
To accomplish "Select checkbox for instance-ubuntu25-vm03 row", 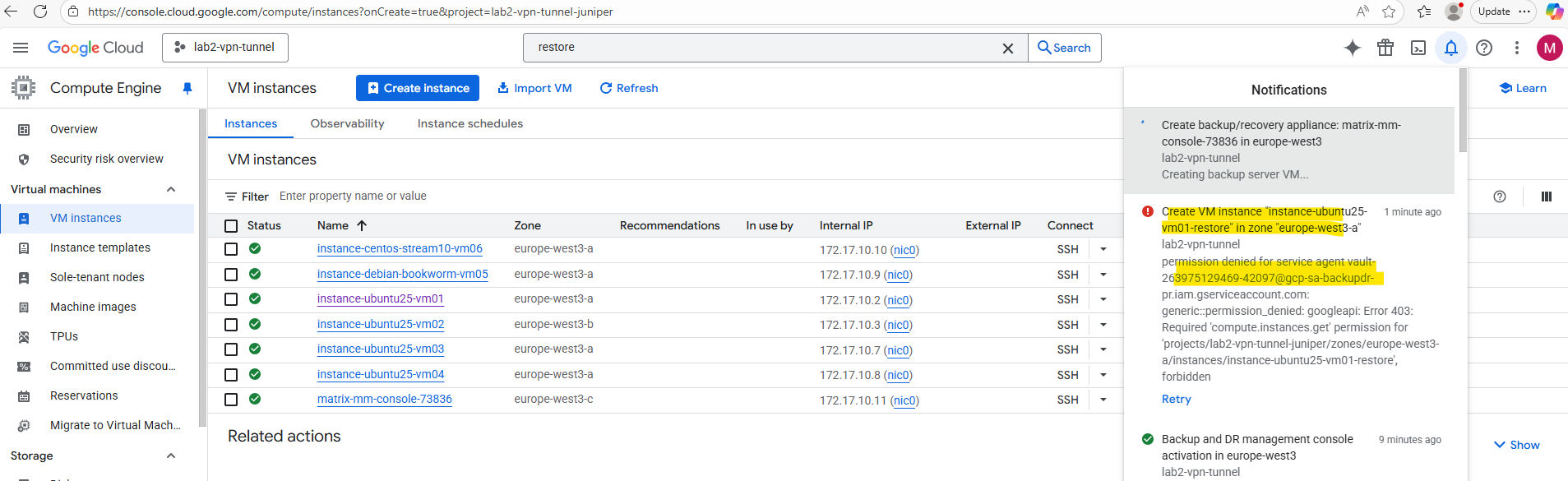I will (231, 349).
